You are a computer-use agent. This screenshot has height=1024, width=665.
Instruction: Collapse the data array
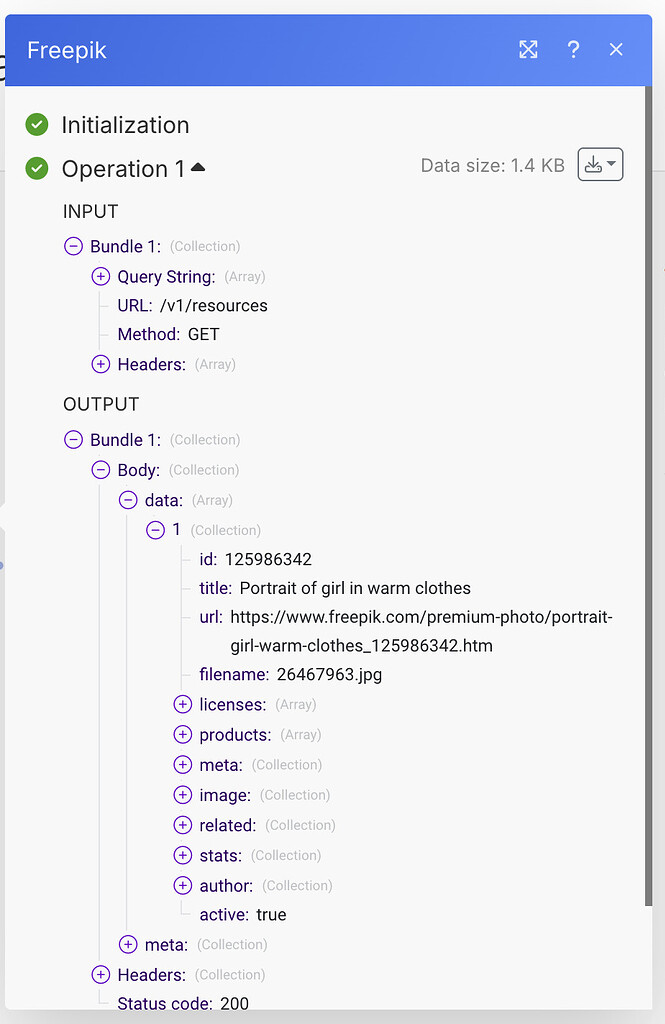[128, 500]
